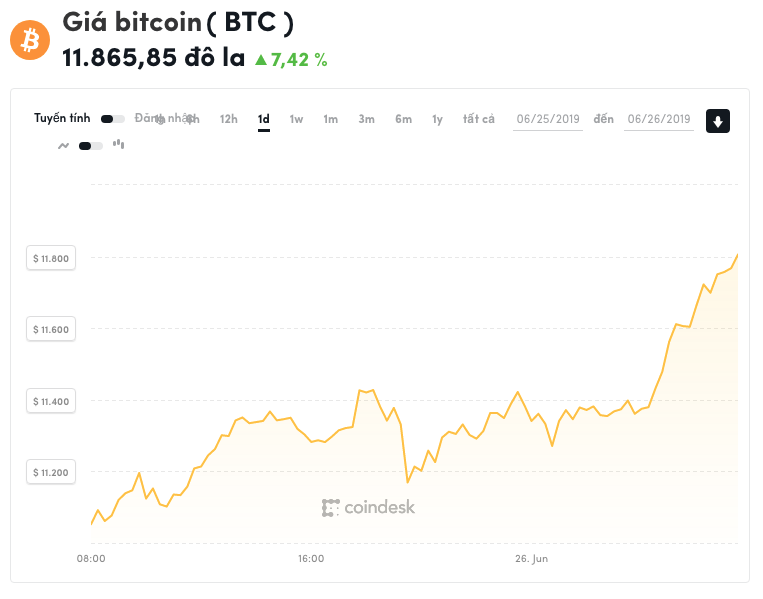Download chart data with the arrow button

(718, 121)
